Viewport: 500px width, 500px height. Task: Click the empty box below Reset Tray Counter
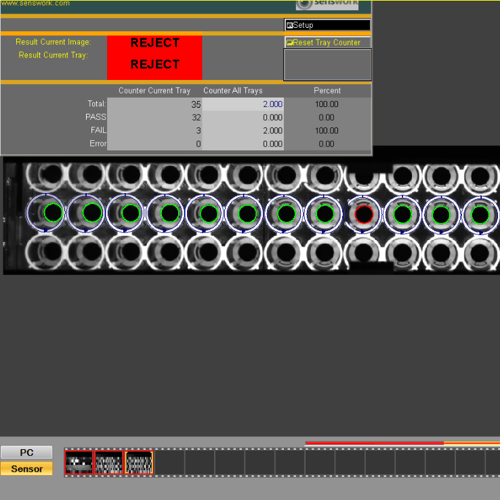click(328, 65)
